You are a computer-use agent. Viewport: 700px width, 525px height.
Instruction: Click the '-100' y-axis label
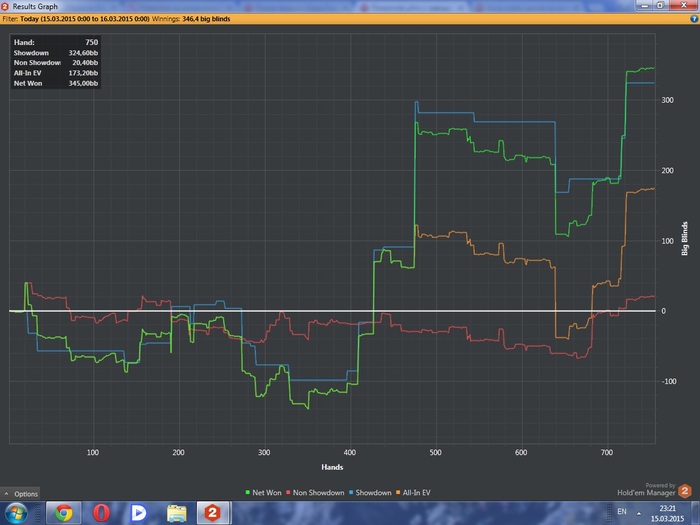click(x=669, y=381)
